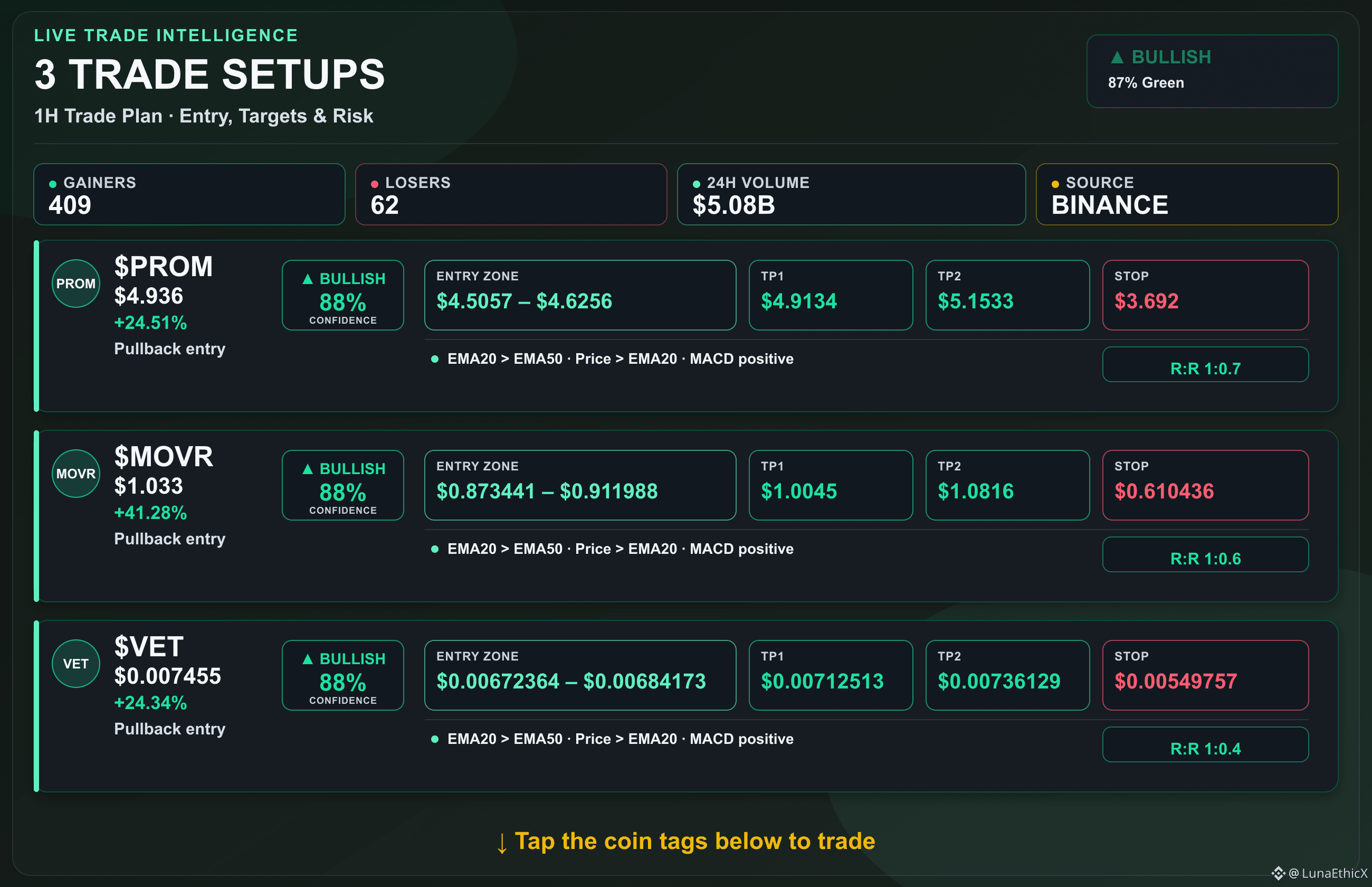This screenshot has height=887, width=1372.
Task: Open the Gainers 409 card
Action: 189,194
